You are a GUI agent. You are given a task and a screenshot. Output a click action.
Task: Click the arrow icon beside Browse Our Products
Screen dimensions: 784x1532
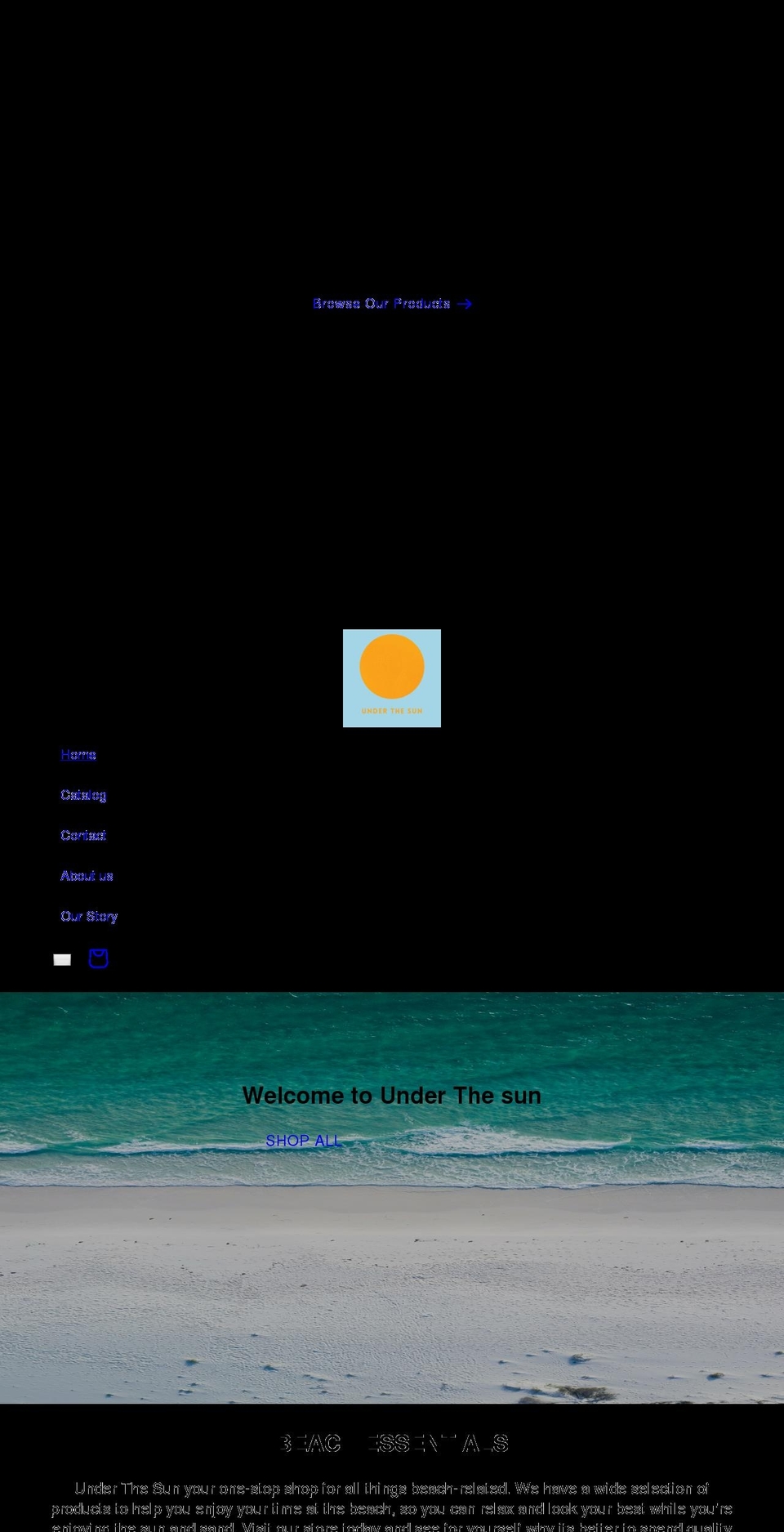(465, 304)
